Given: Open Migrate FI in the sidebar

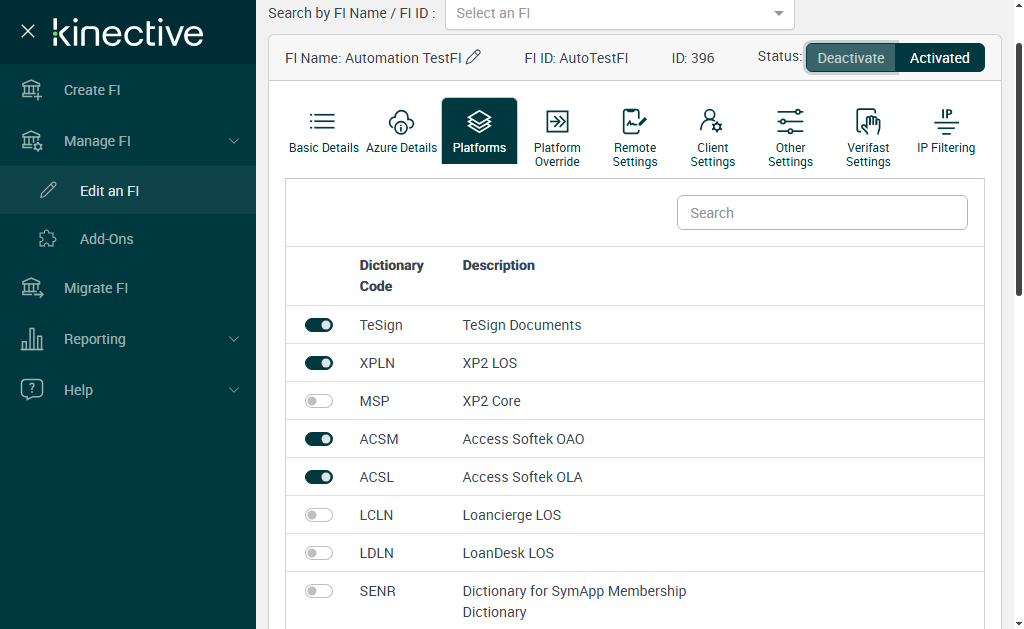Looking at the screenshot, I should (128, 288).
